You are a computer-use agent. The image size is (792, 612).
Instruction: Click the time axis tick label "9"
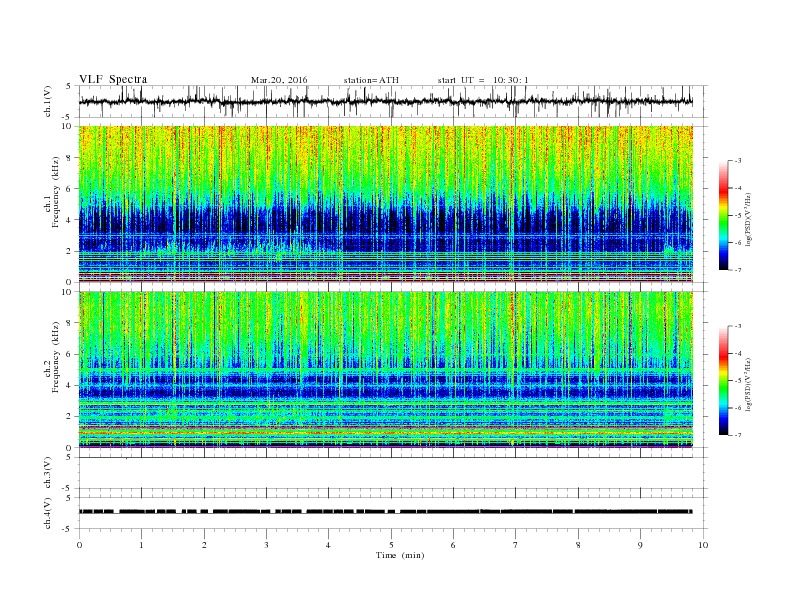(x=640, y=545)
